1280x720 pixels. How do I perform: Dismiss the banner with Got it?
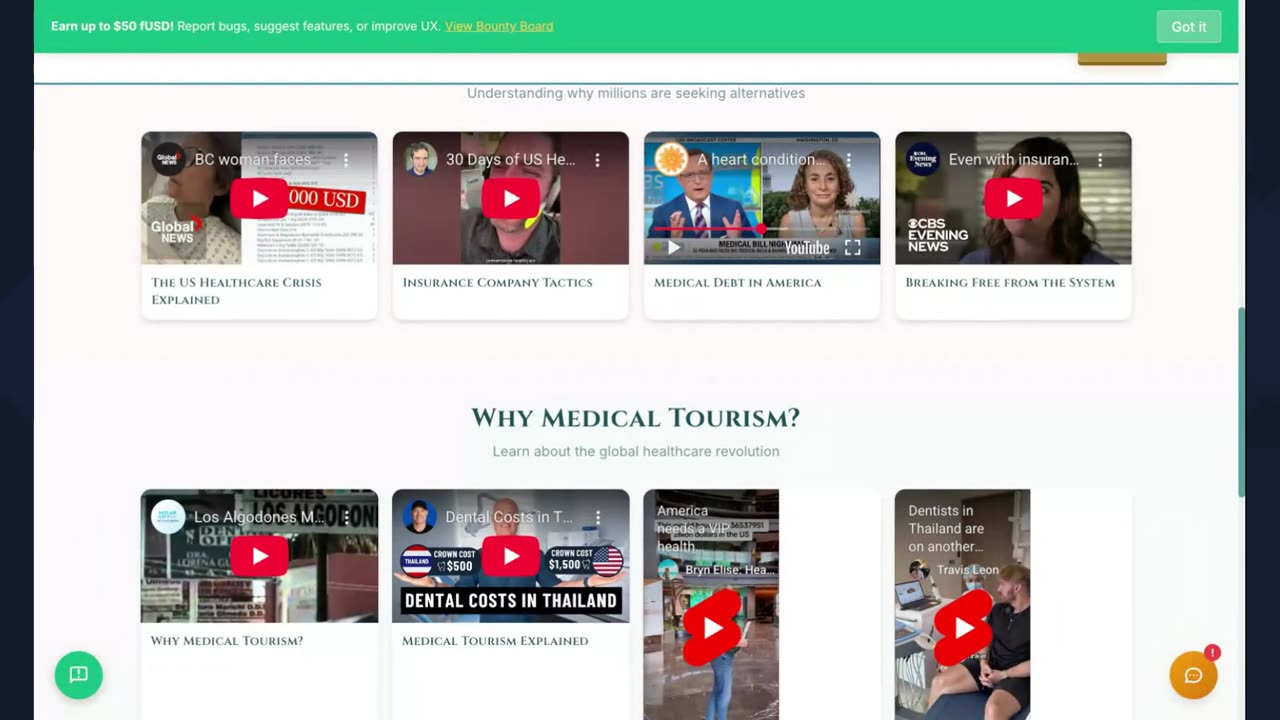1189,27
